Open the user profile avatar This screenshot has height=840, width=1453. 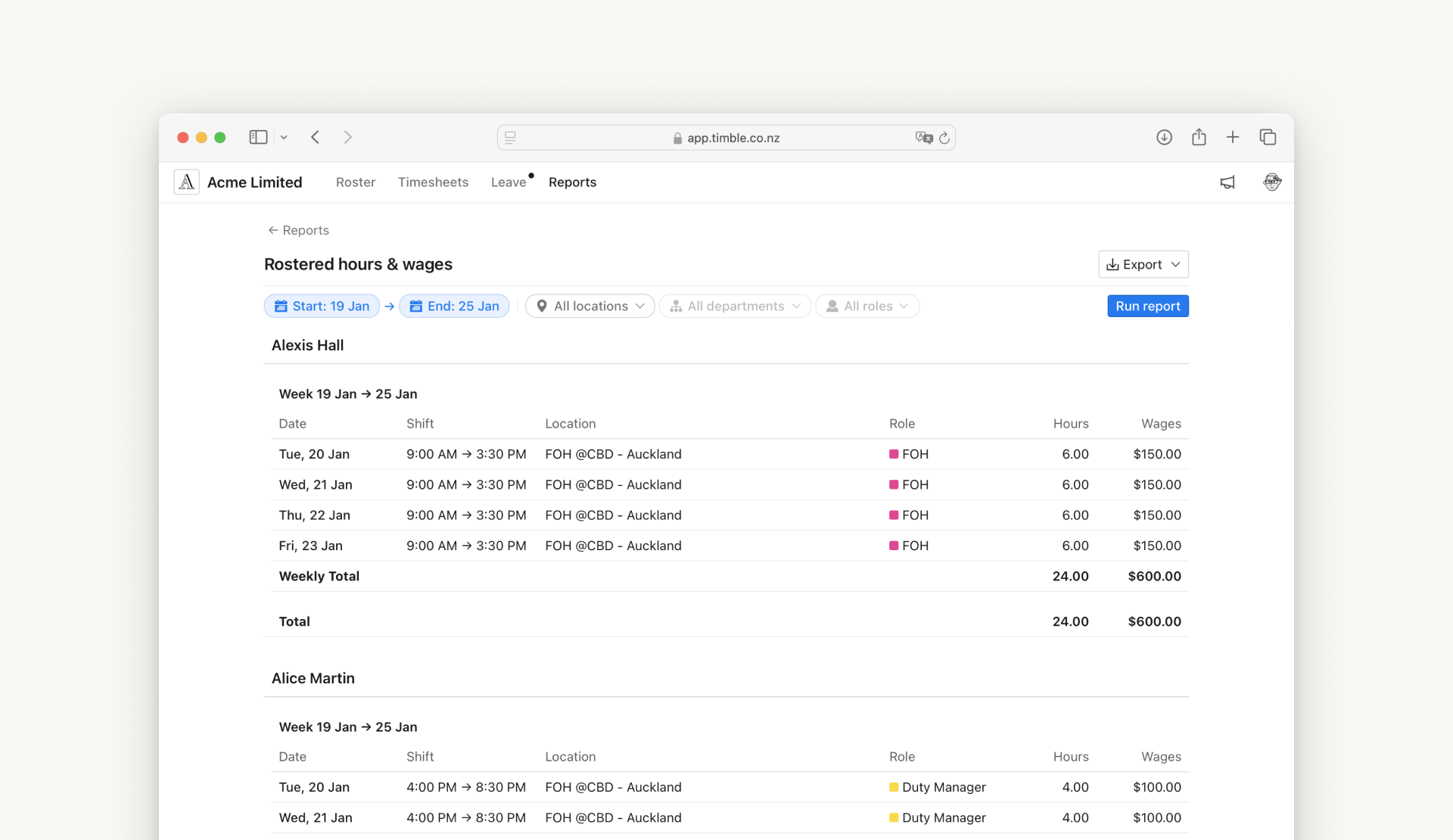pos(1272,182)
